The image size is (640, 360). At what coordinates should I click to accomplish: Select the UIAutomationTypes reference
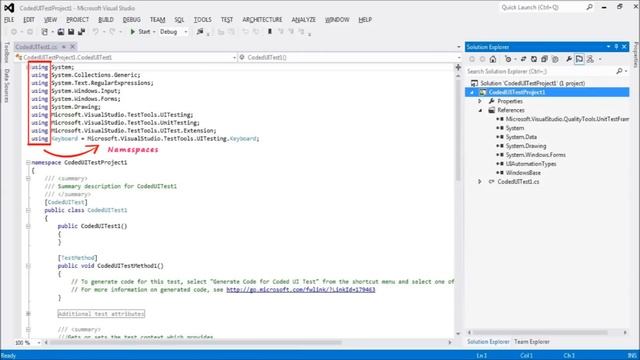[531, 164]
